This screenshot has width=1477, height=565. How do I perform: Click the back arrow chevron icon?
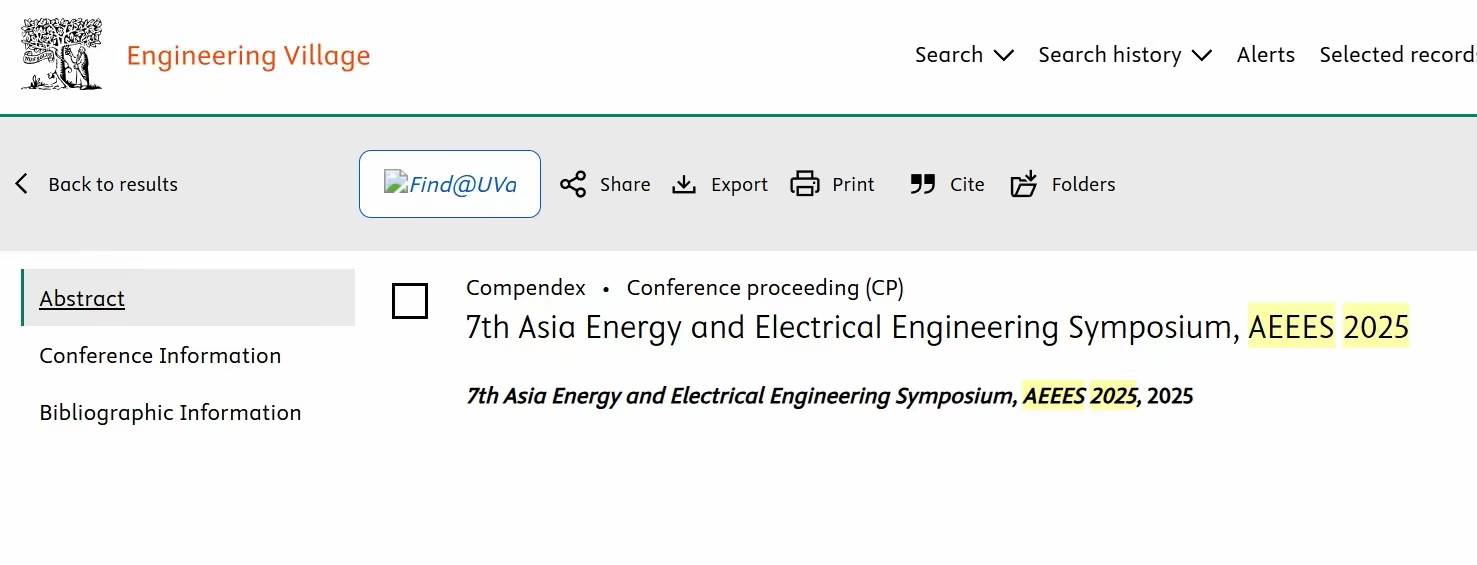[22, 184]
